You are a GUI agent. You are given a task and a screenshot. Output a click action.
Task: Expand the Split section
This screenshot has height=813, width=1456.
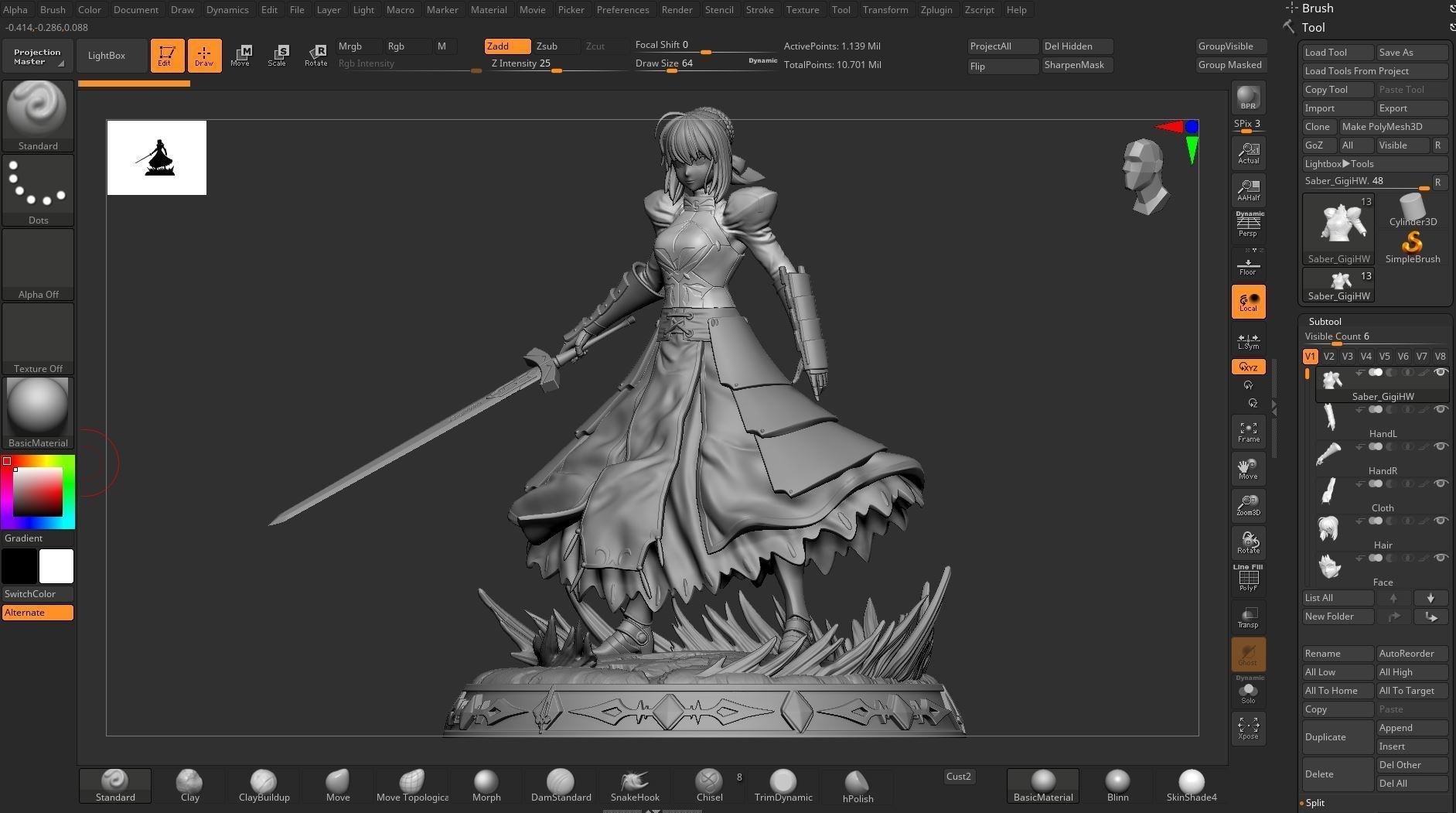1314,803
